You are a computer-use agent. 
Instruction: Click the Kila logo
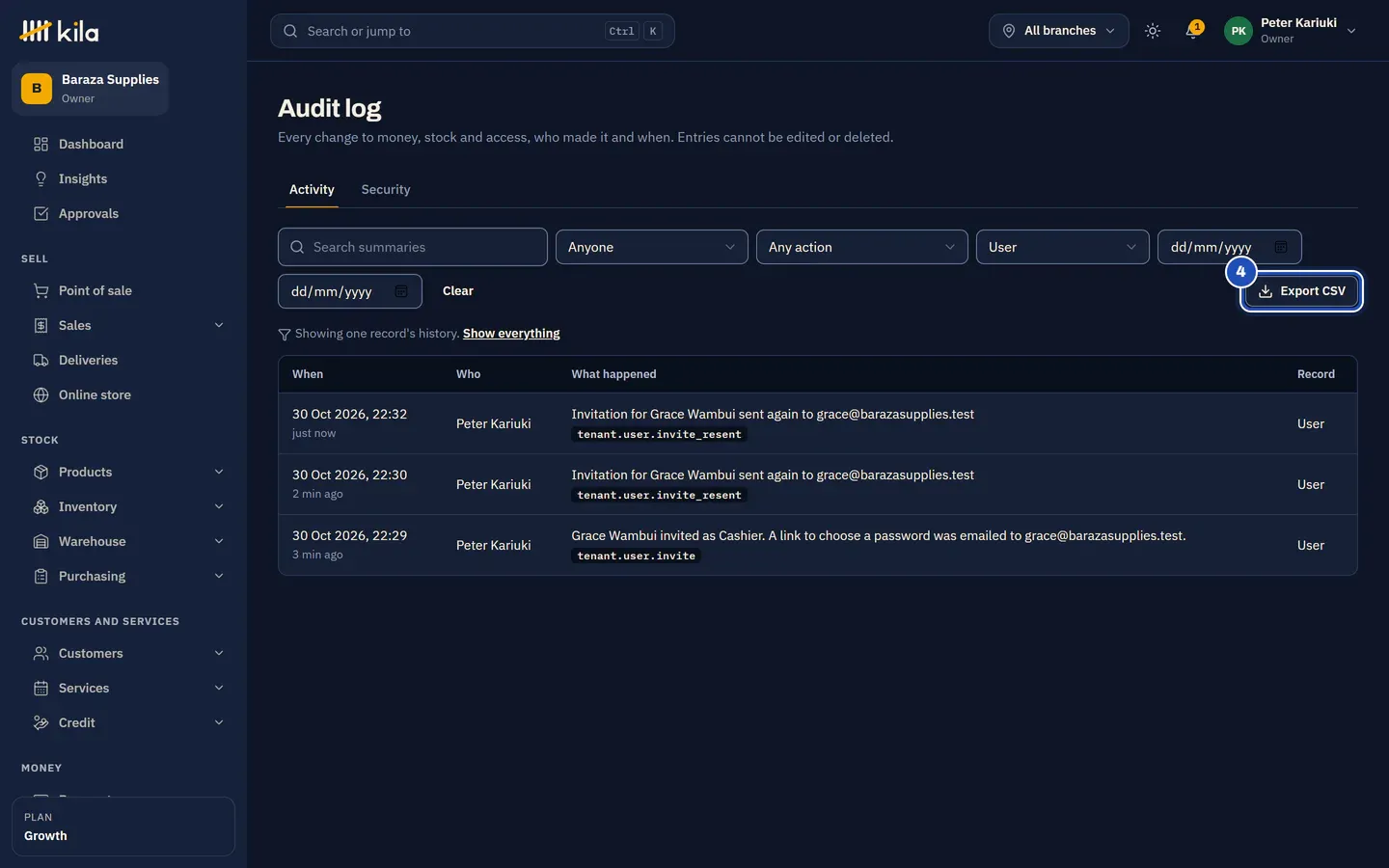coord(59,31)
